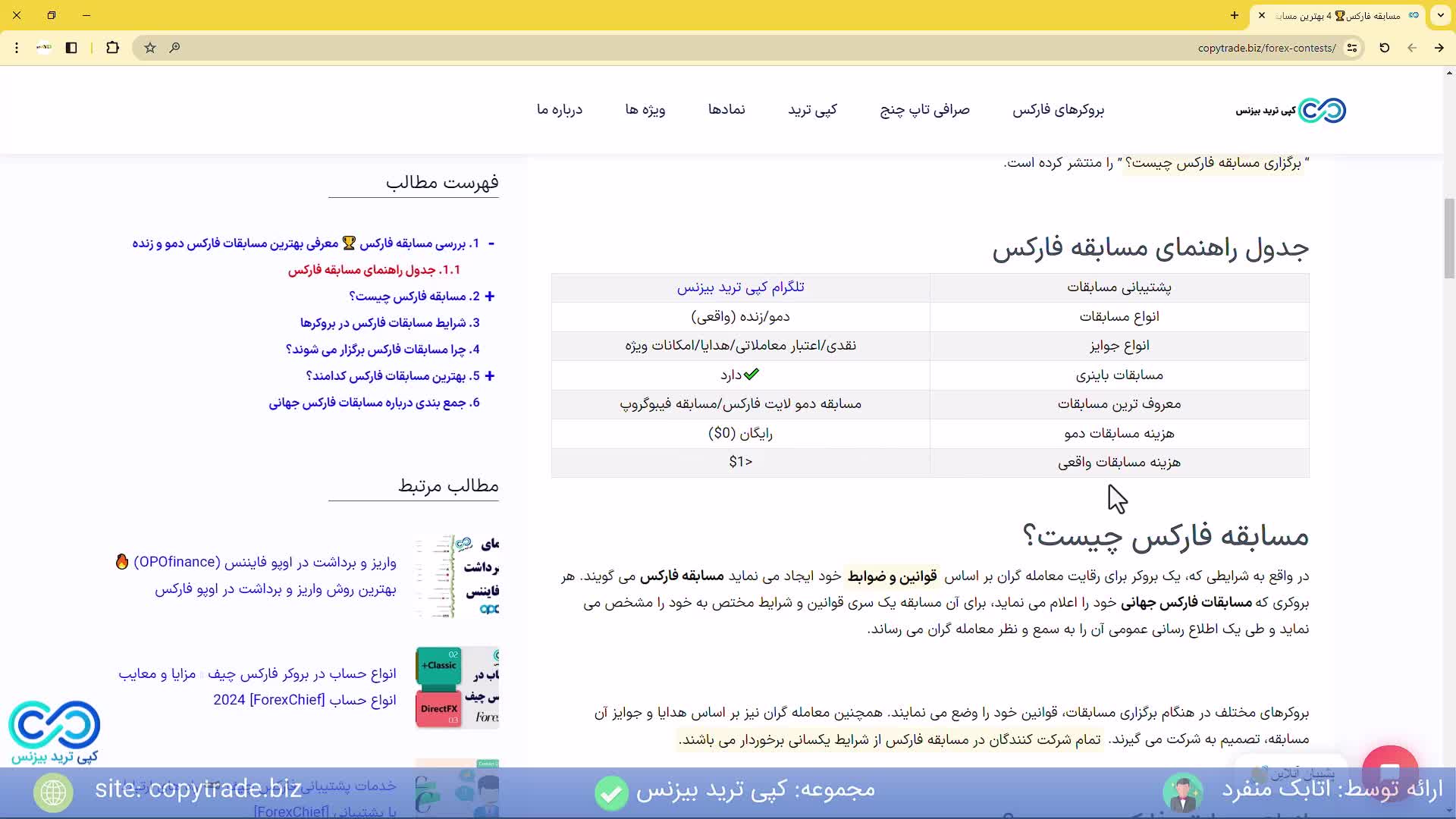Collapse section 1 in the table of contents
1456x819 pixels.
tap(491, 243)
